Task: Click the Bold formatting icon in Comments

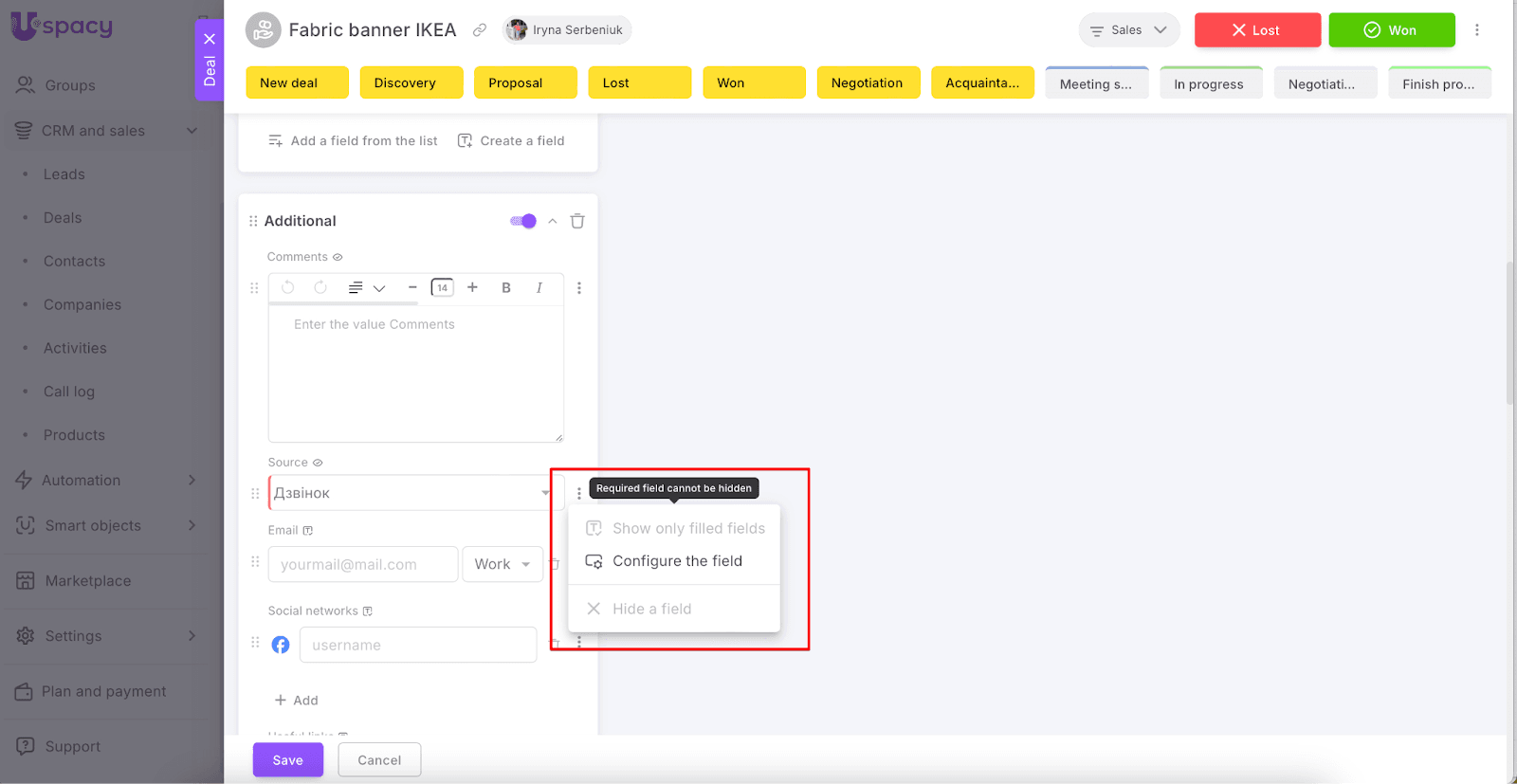Action: [x=506, y=288]
